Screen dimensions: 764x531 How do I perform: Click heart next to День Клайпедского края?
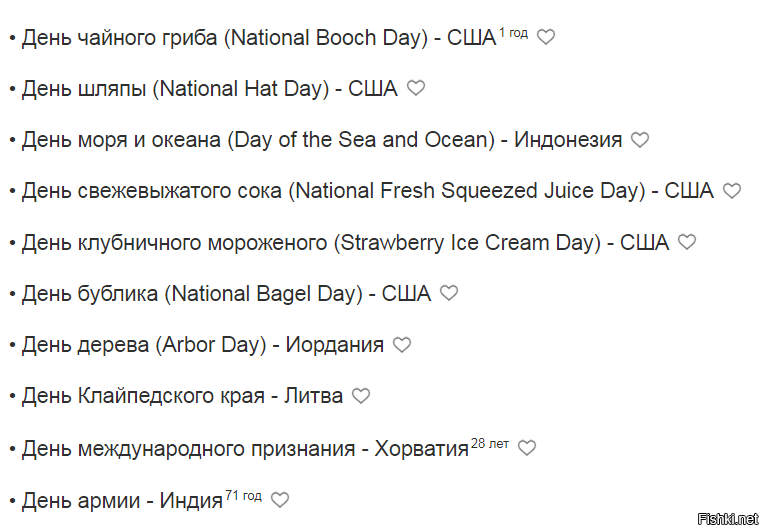tap(361, 396)
